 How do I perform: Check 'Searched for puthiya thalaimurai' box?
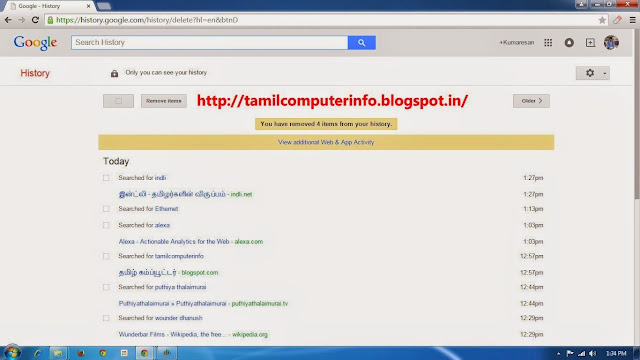[106, 287]
